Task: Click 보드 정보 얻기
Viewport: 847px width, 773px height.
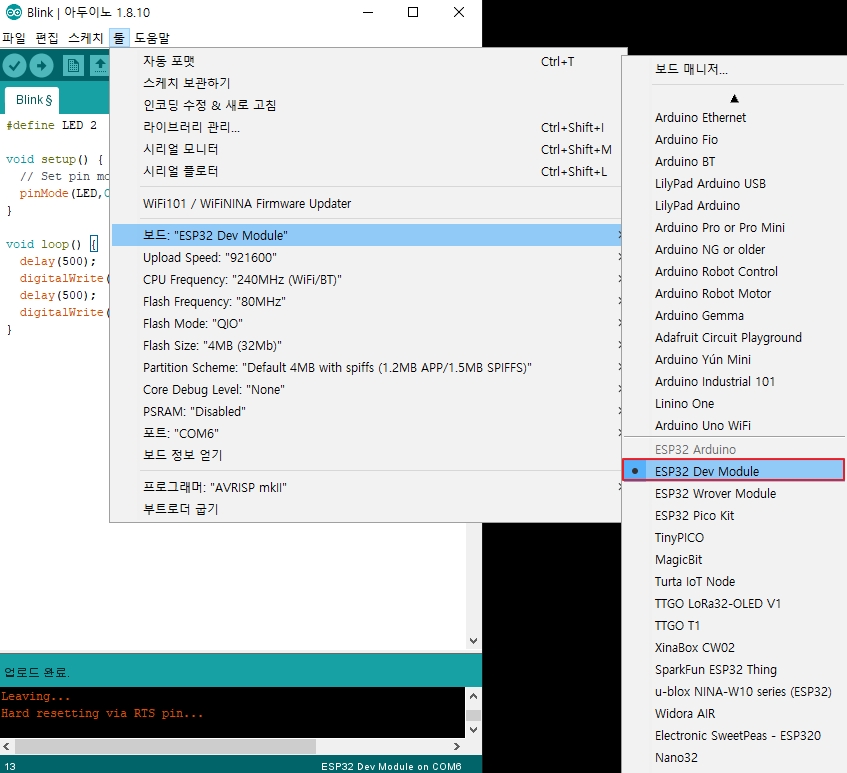Action: click(x=366, y=455)
